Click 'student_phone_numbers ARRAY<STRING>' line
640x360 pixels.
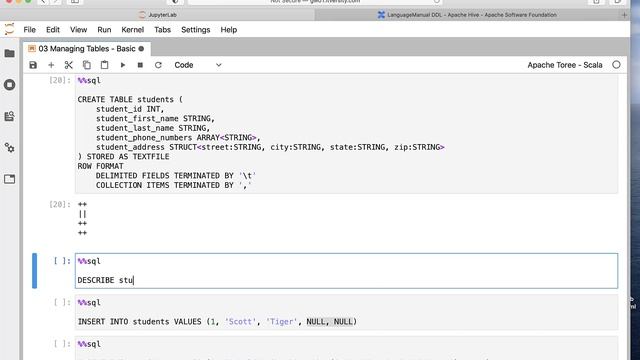[x=178, y=138]
